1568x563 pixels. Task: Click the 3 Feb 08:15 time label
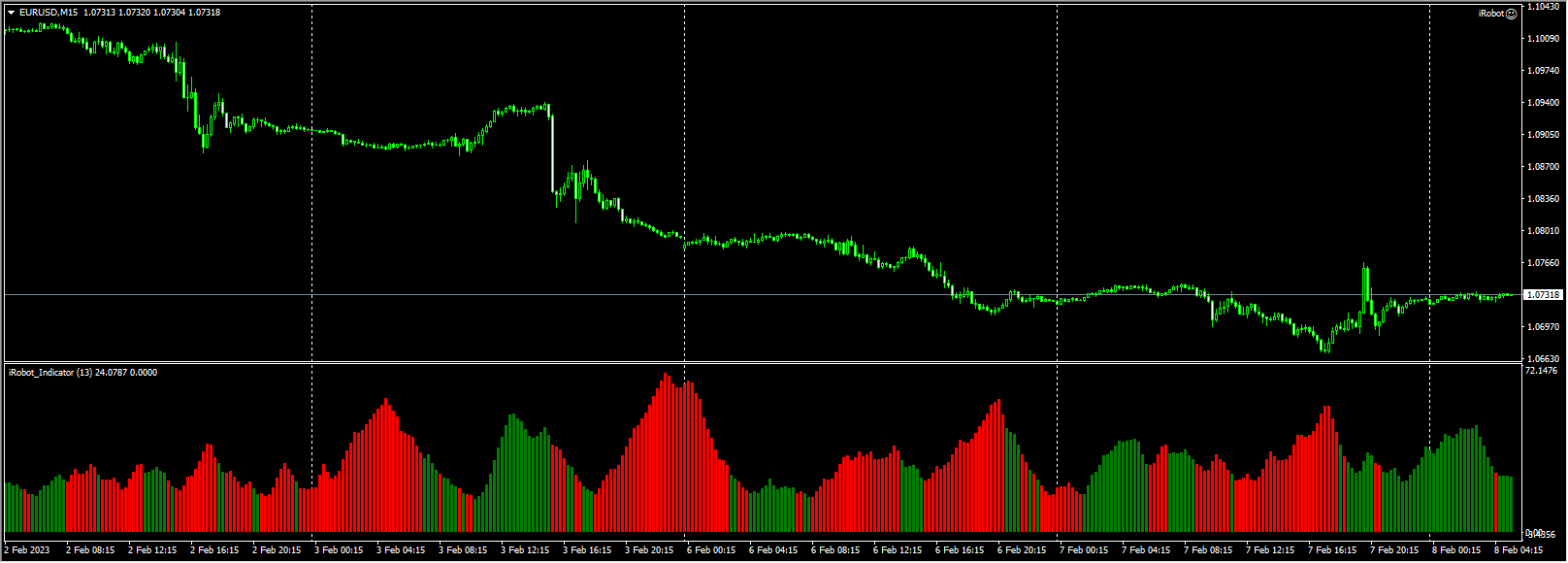coord(463,550)
